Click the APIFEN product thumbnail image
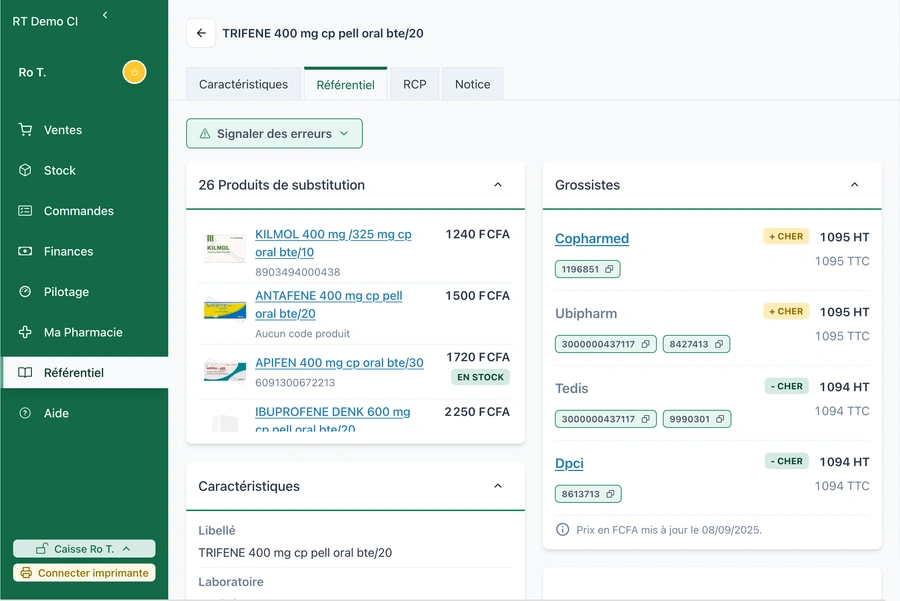Screen dimensions: 900x601 [x=225, y=369]
